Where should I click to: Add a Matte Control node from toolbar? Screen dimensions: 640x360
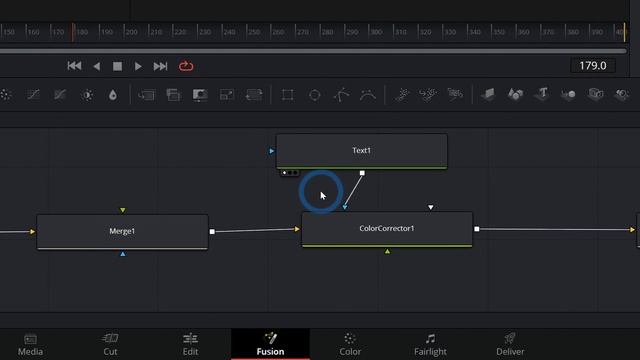click(x=200, y=95)
